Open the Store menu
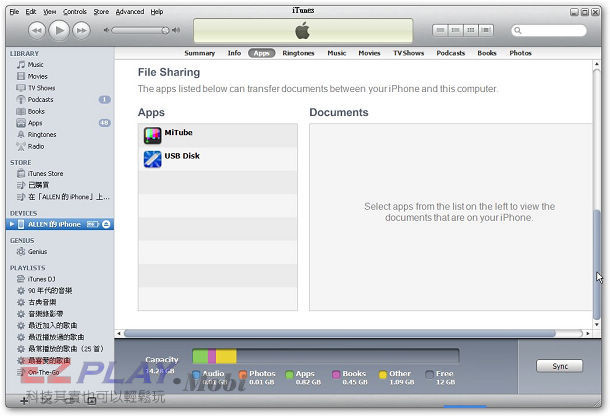 [x=101, y=12]
